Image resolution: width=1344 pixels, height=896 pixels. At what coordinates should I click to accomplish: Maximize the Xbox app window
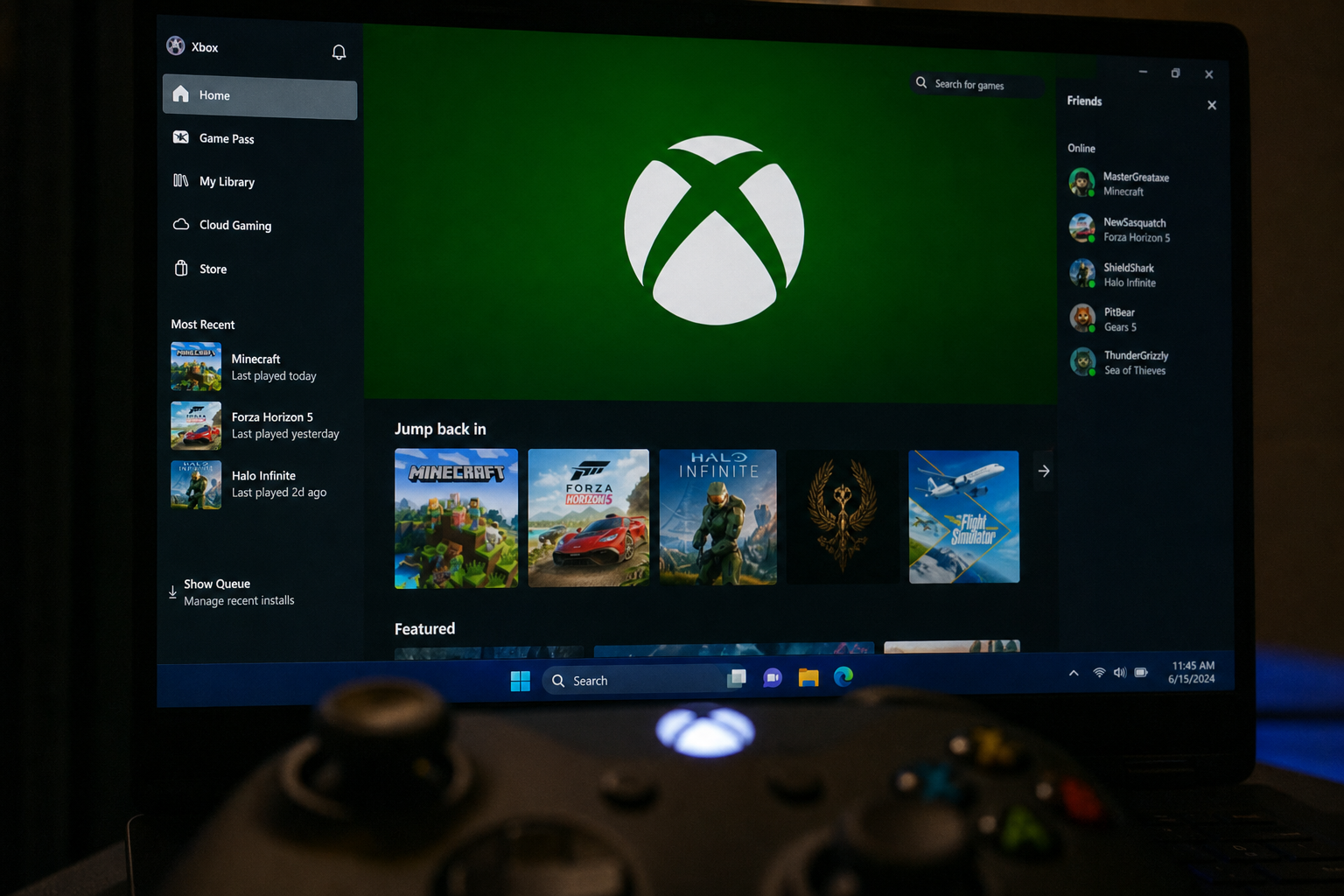point(1175,73)
